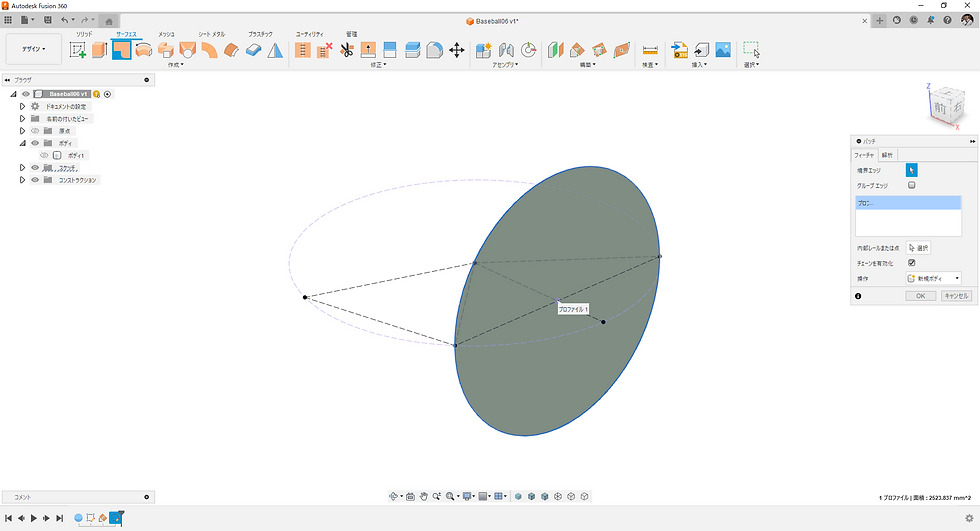The height and width of the screenshot is (531, 980).
Task: Open the Operation New Body dropdown
Action: coord(933,279)
